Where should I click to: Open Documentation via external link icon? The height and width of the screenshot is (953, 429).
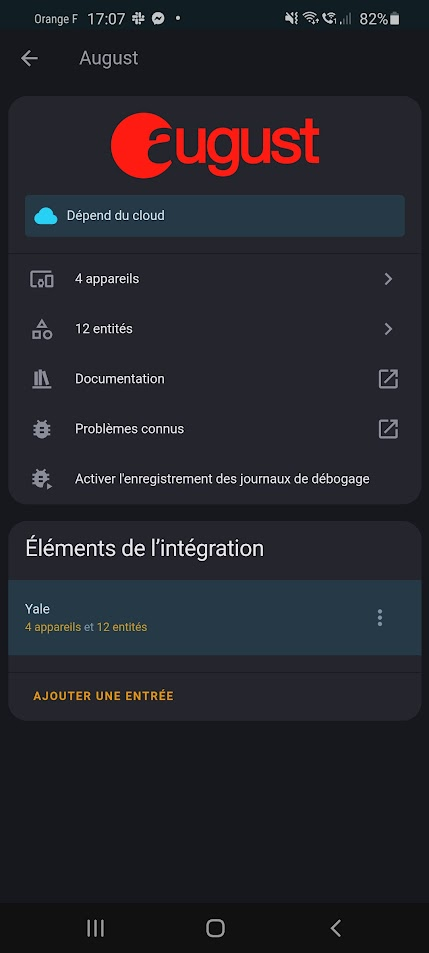pyautogui.click(x=388, y=379)
